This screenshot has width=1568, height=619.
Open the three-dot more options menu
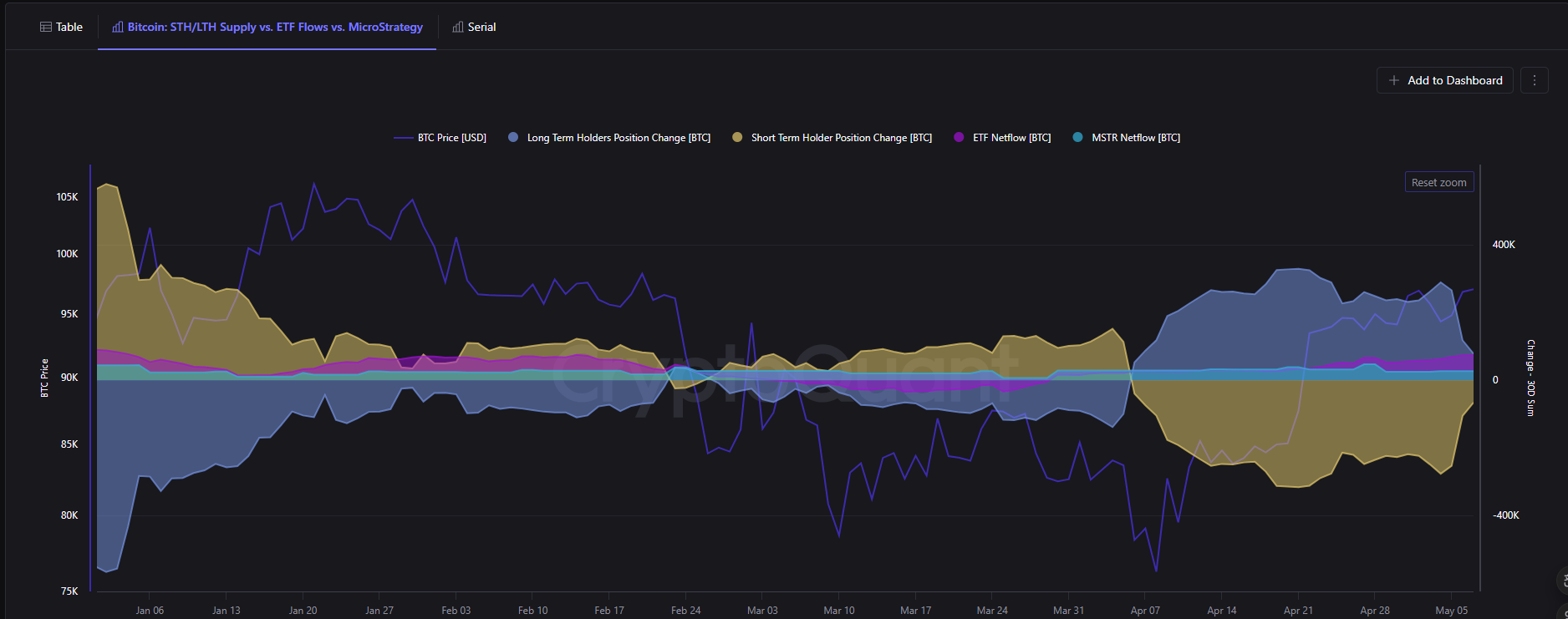click(1534, 80)
